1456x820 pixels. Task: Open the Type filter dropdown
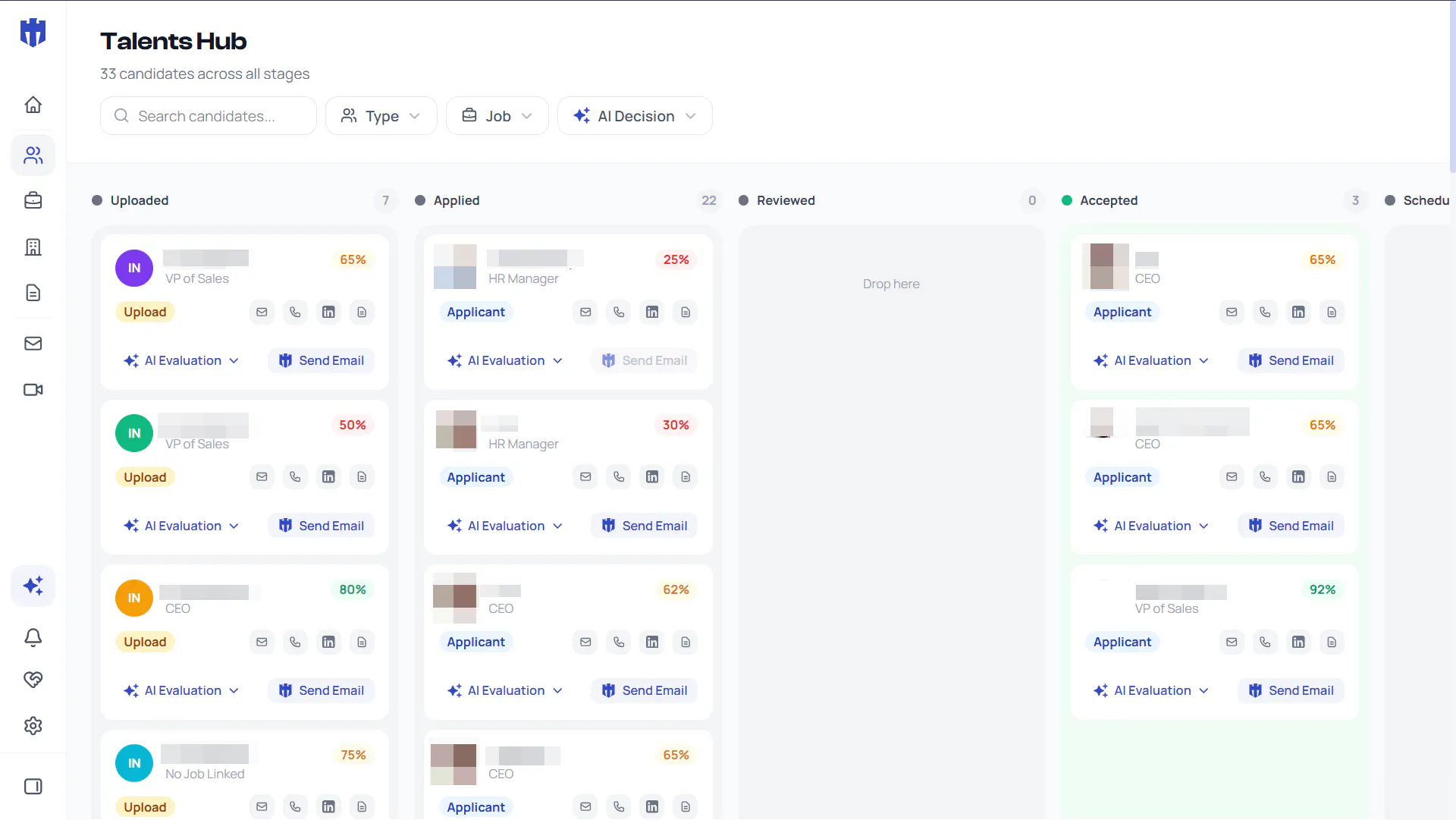point(381,116)
